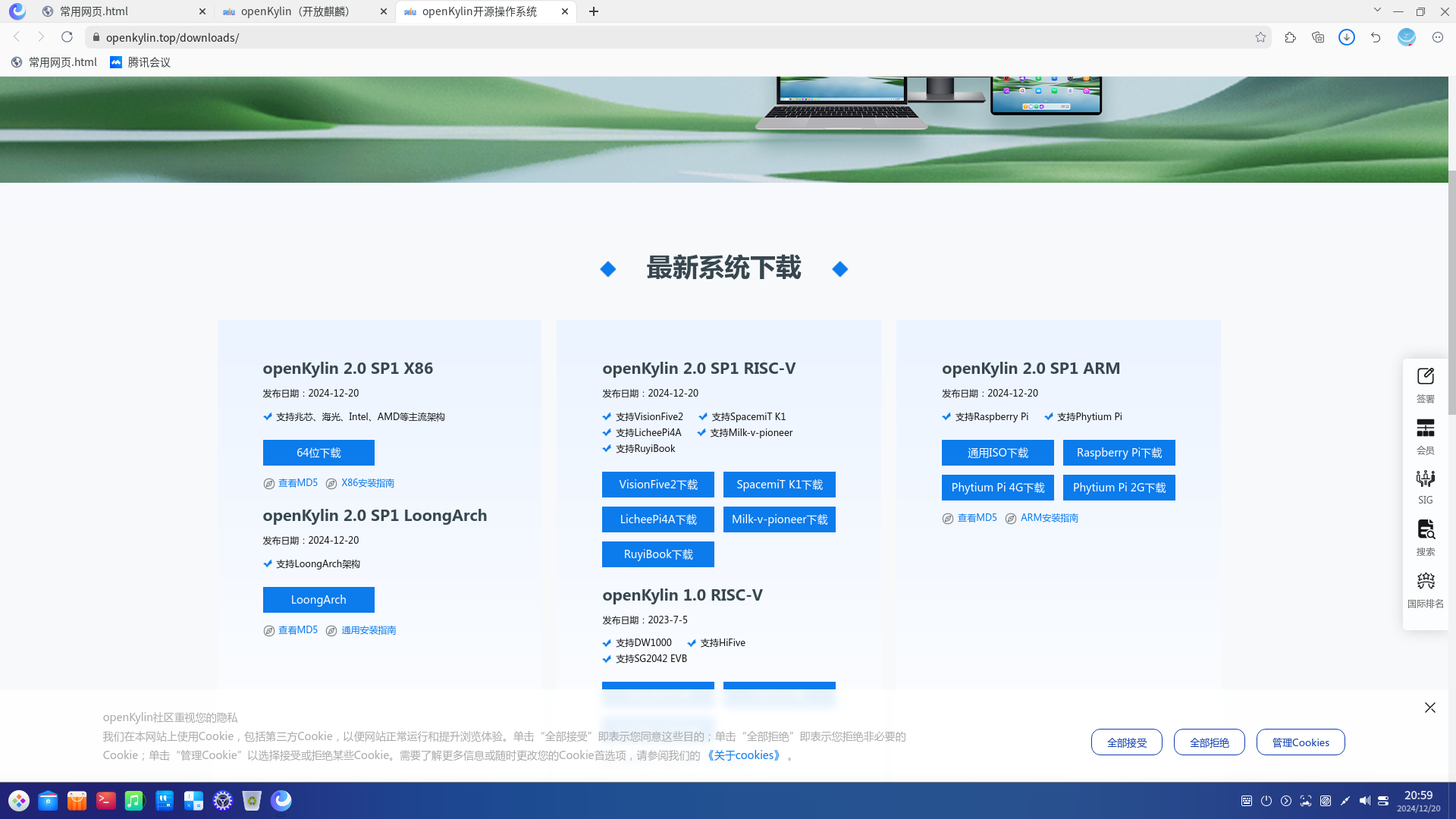Viewport: 1456px width, 819px height.
Task: Click the SpacemiT K1下载 button
Action: pyautogui.click(x=780, y=485)
